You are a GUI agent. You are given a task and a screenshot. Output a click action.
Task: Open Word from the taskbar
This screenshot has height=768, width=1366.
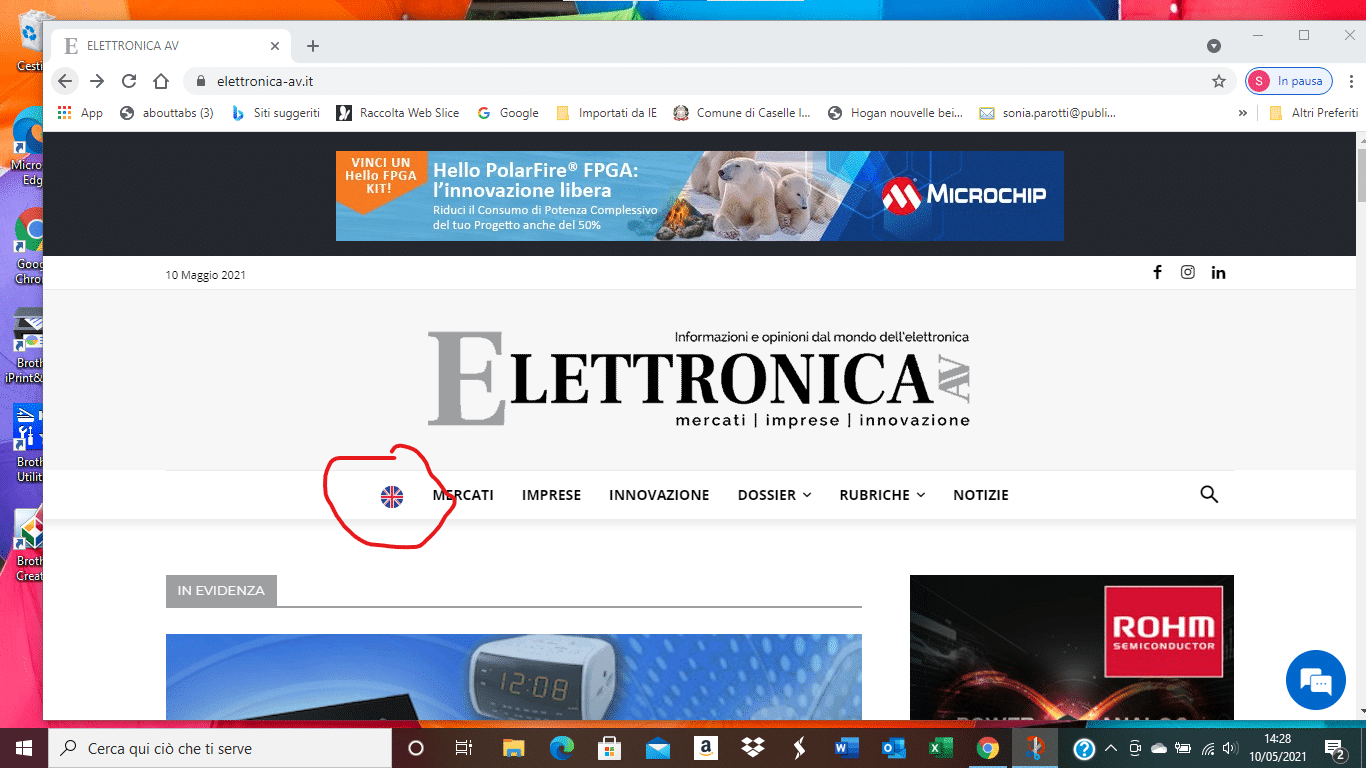(846, 748)
